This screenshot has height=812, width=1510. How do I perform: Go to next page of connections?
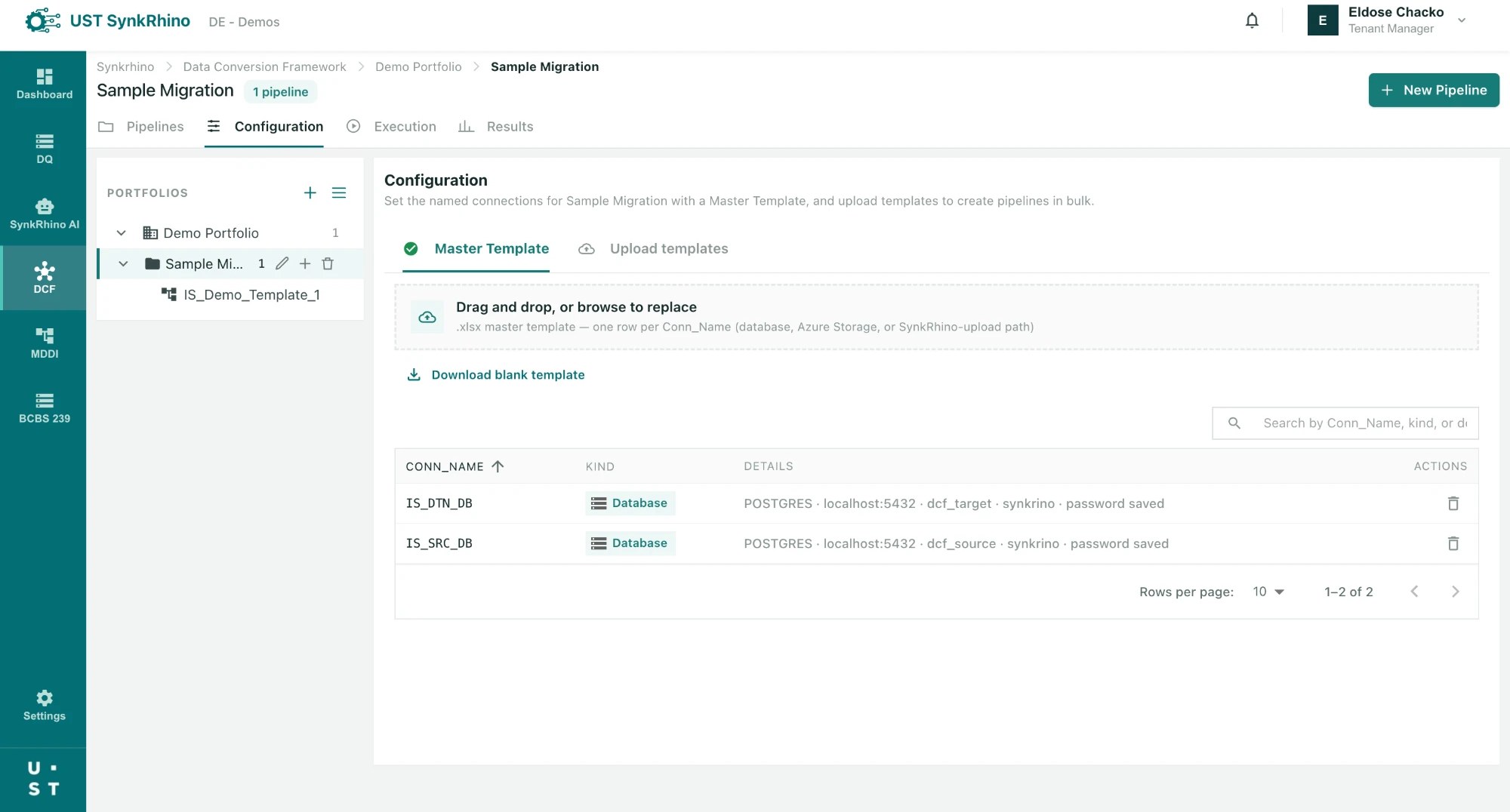1455,592
